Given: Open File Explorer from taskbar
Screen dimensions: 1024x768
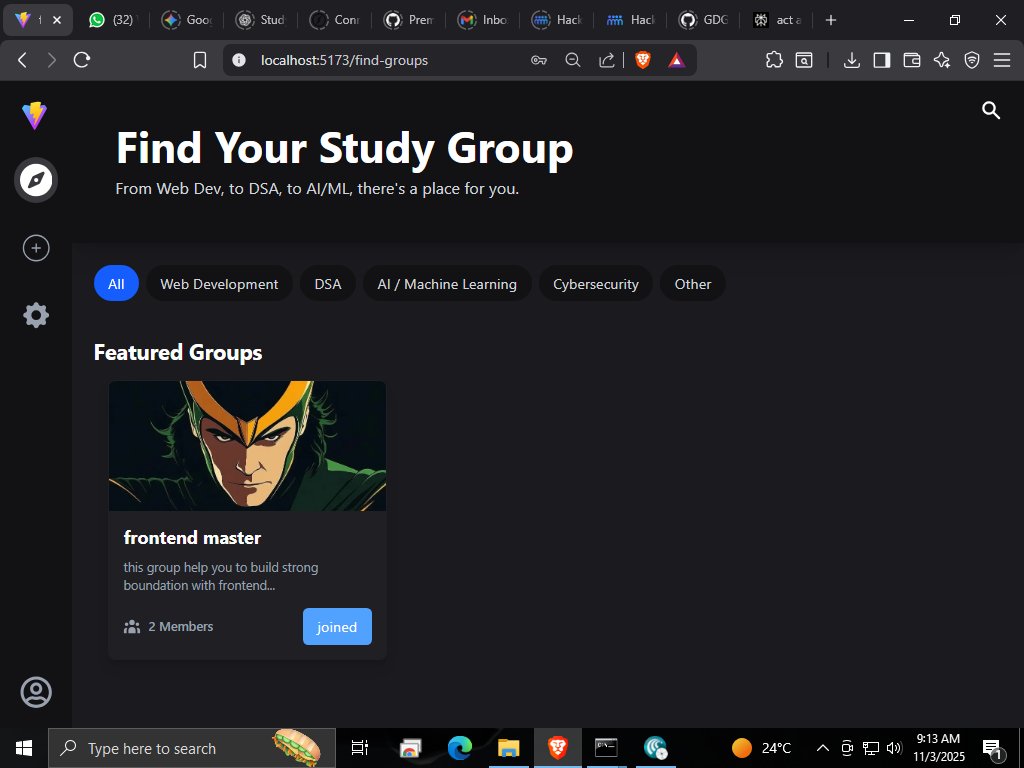Looking at the screenshot, I should [509, 748].
